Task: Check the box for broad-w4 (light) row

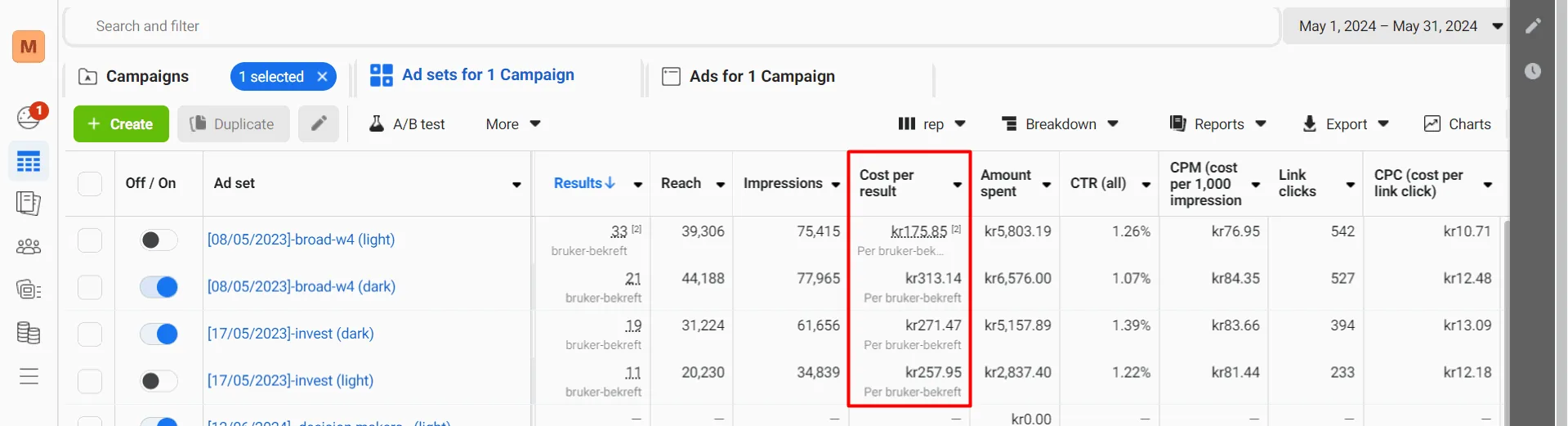Action: click(90, 240)
